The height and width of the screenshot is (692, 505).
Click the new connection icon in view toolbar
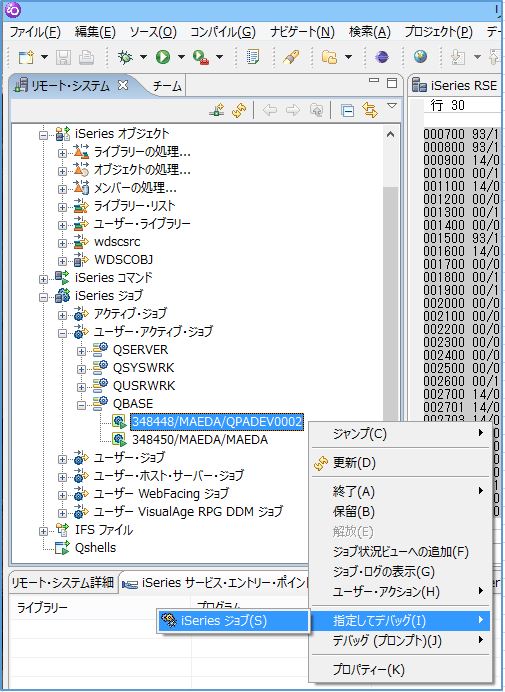[x=216, y=110]
